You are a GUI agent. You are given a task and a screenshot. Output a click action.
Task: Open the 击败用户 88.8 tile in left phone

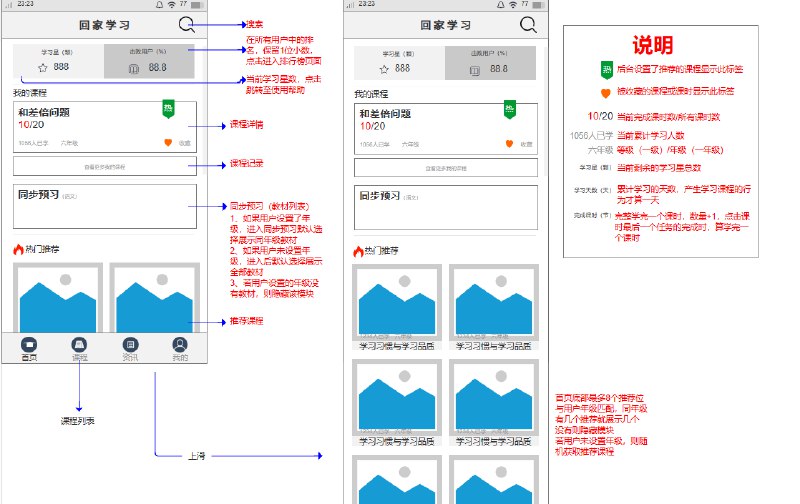click(x=149, y=61)
